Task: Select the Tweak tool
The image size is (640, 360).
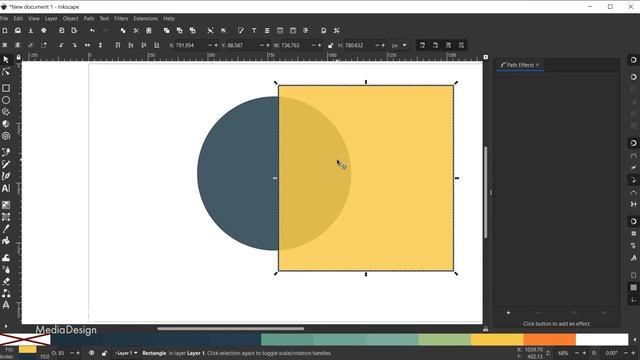Action: 6,258
